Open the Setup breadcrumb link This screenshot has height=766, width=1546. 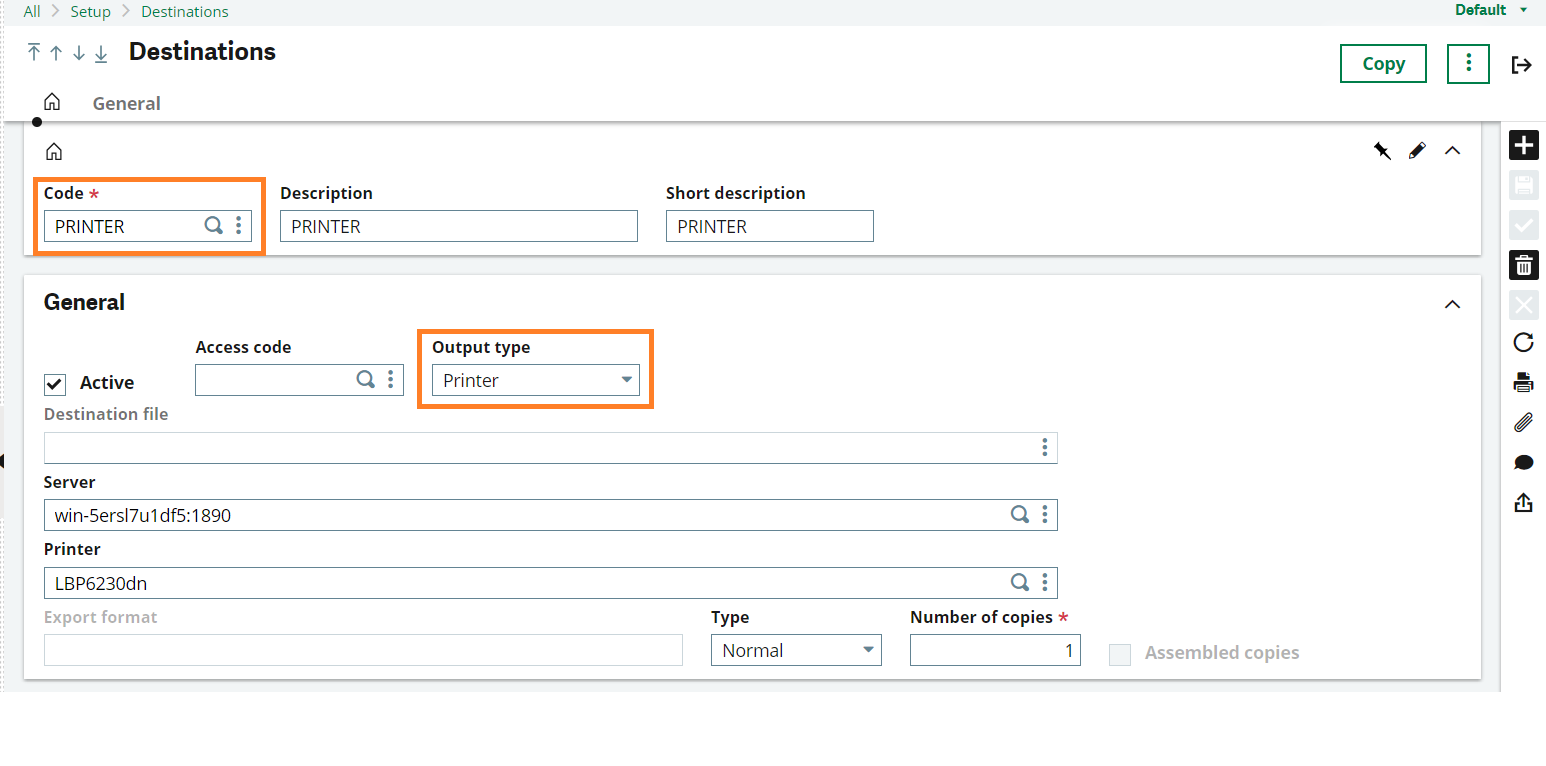pos(90,11)
